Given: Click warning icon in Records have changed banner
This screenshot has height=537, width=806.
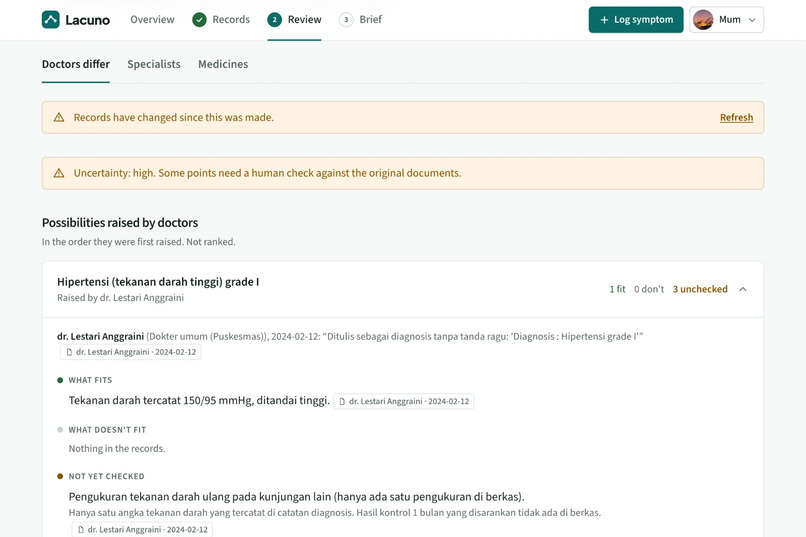Looking at the screenshot, I should point(59,117).
